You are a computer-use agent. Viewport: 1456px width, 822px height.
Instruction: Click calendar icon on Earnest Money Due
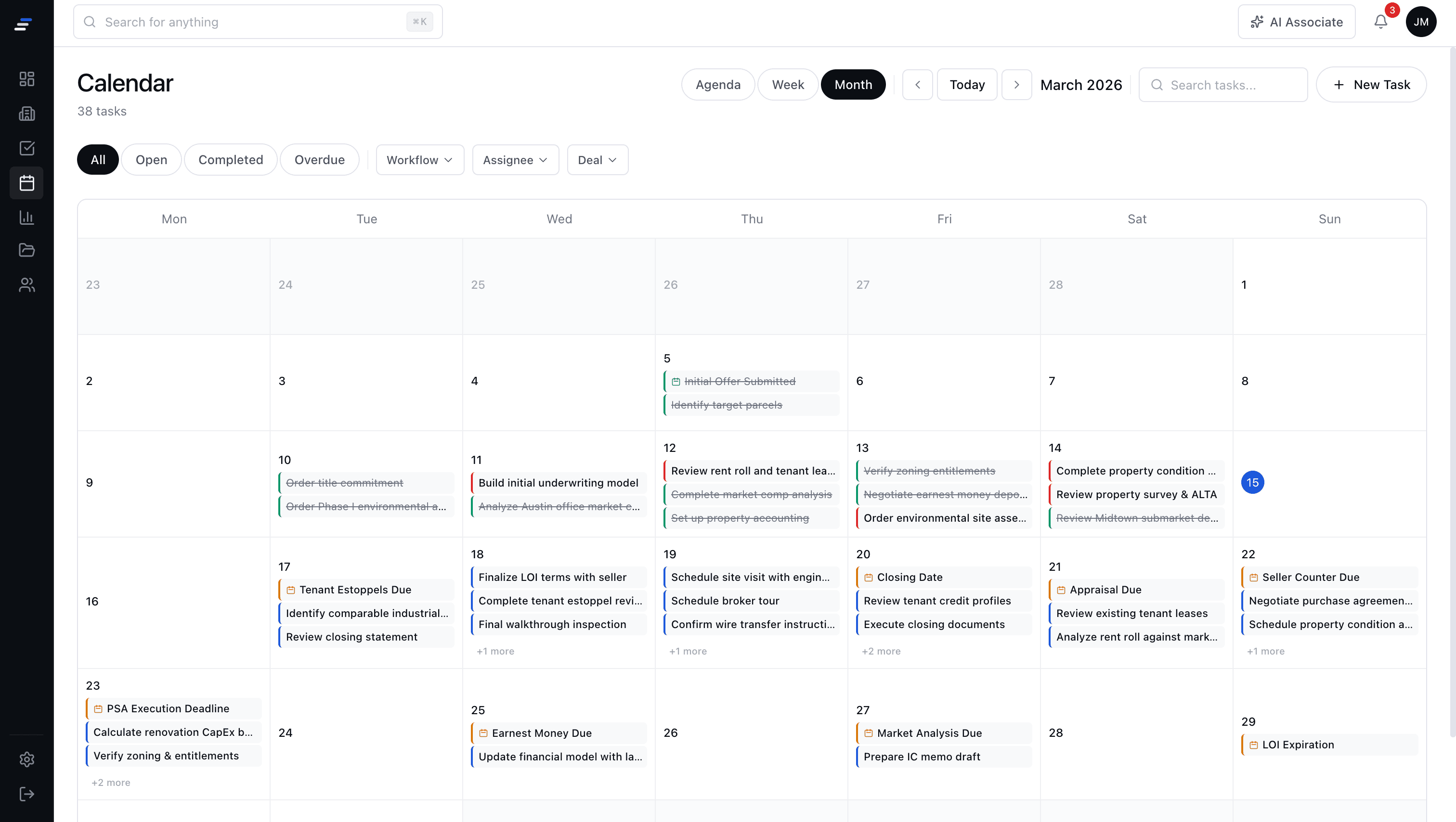(483, 733)
